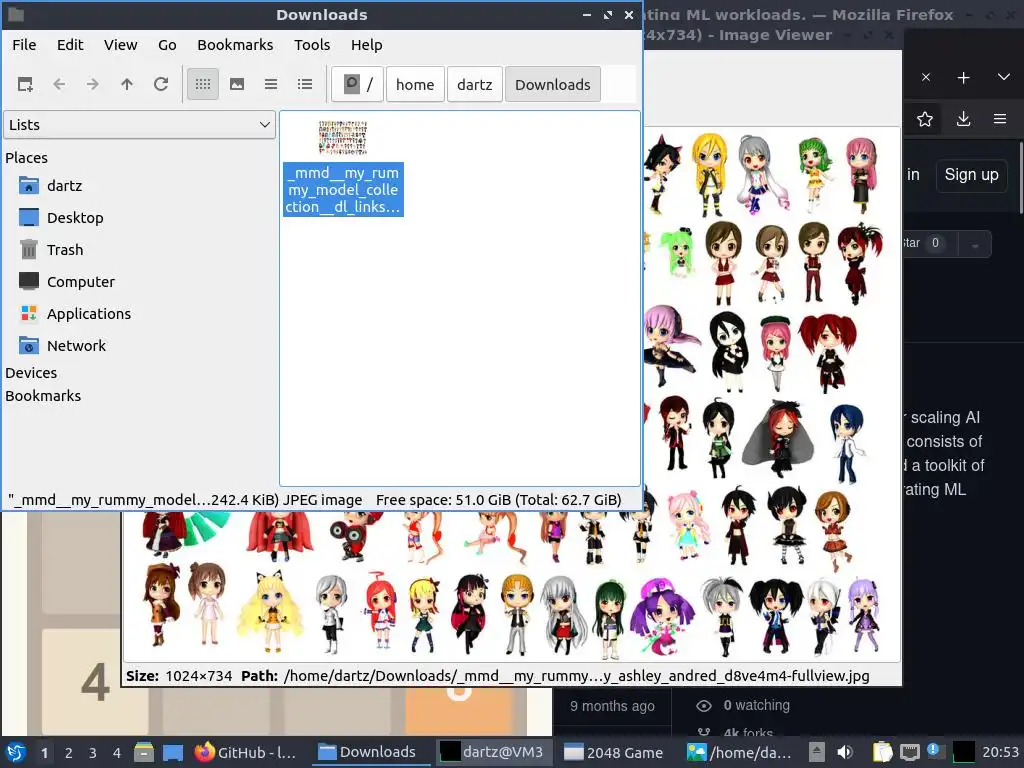
Task: Open the View menu
Action: click(x=121, y=45)
